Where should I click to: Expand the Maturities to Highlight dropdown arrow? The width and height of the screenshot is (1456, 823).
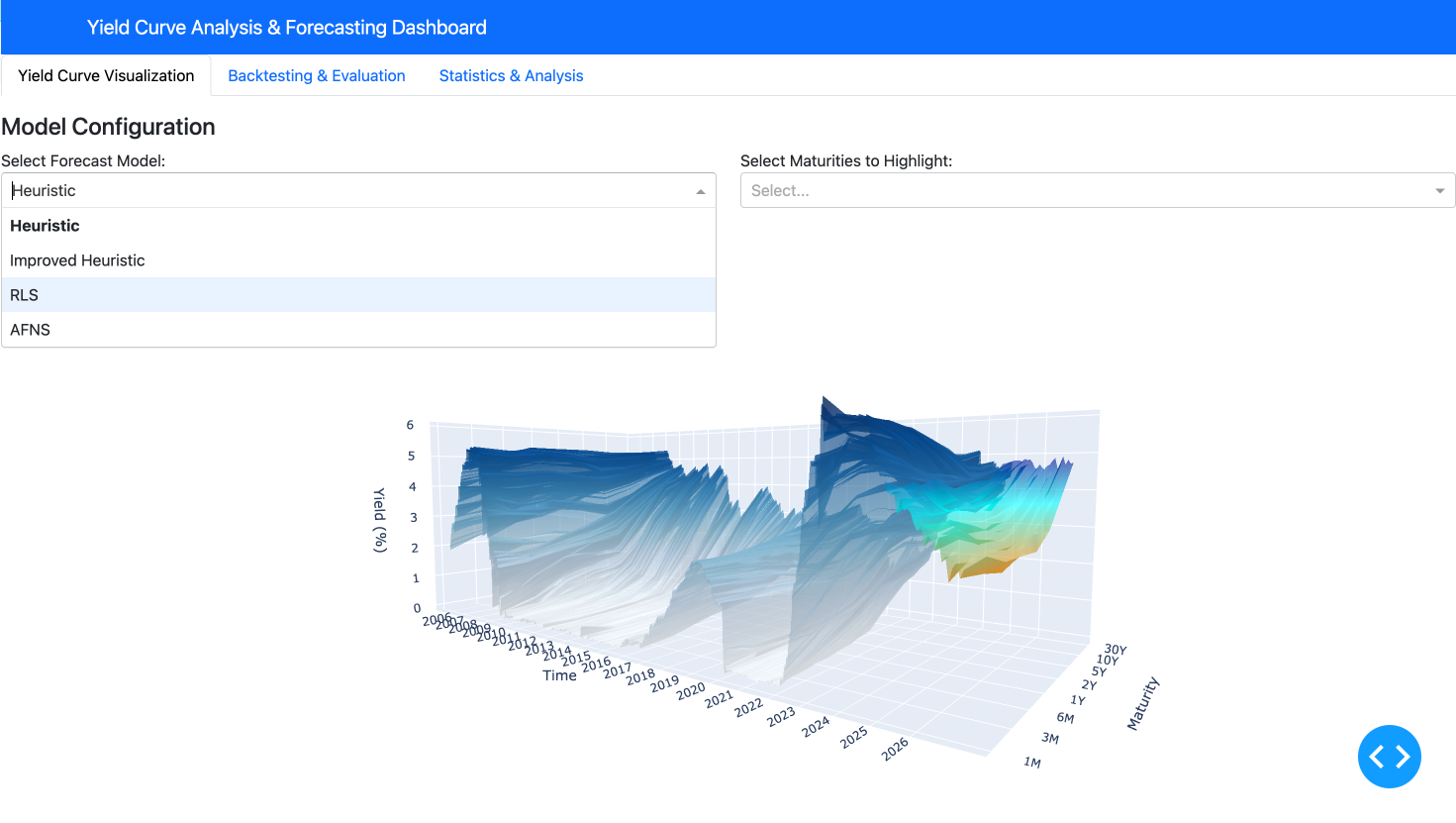coord(1439,191)
